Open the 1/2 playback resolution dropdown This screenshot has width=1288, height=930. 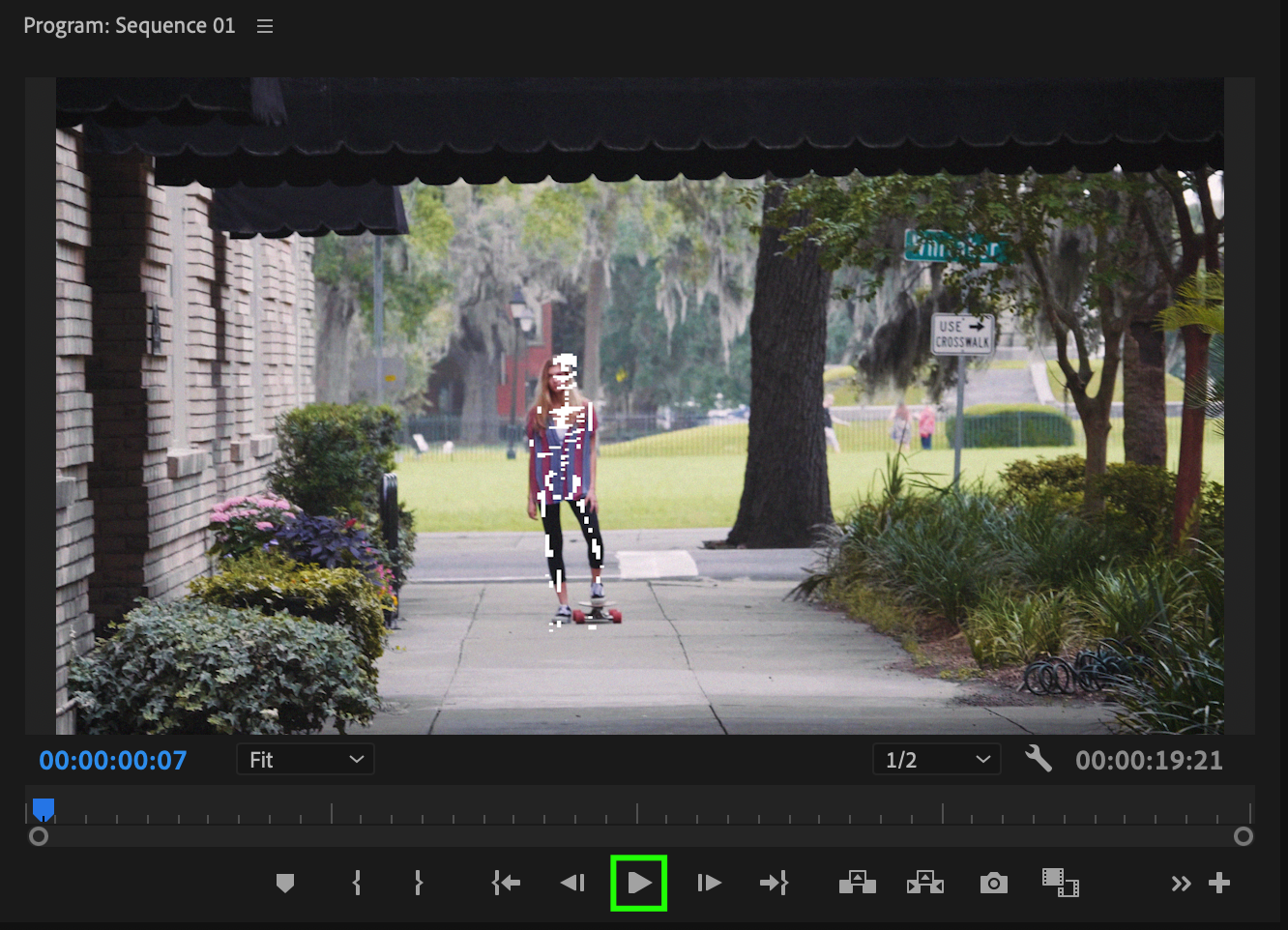936,760
